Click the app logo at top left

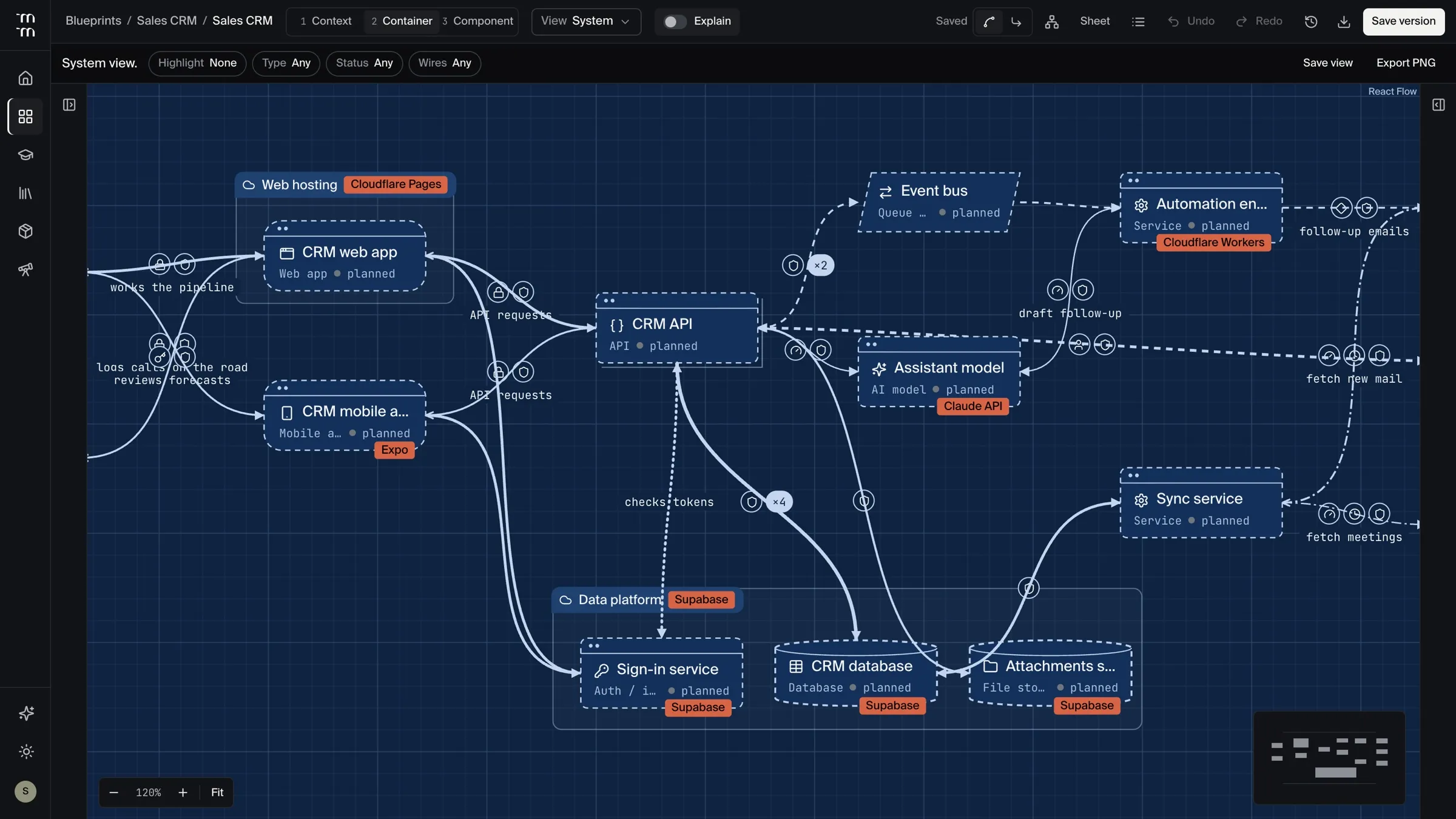click(25, 25)
